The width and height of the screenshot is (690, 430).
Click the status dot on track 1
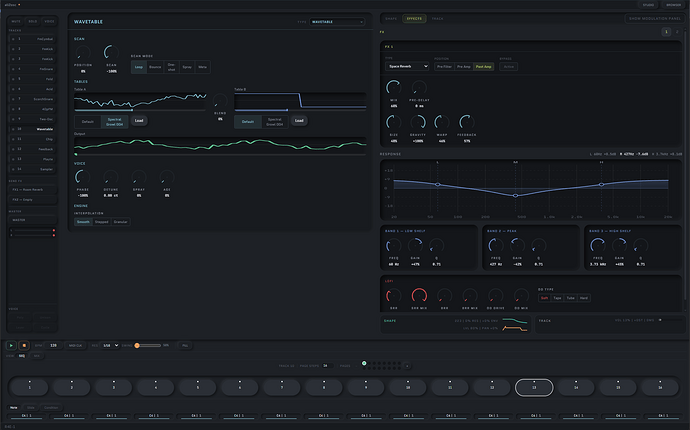13,39
